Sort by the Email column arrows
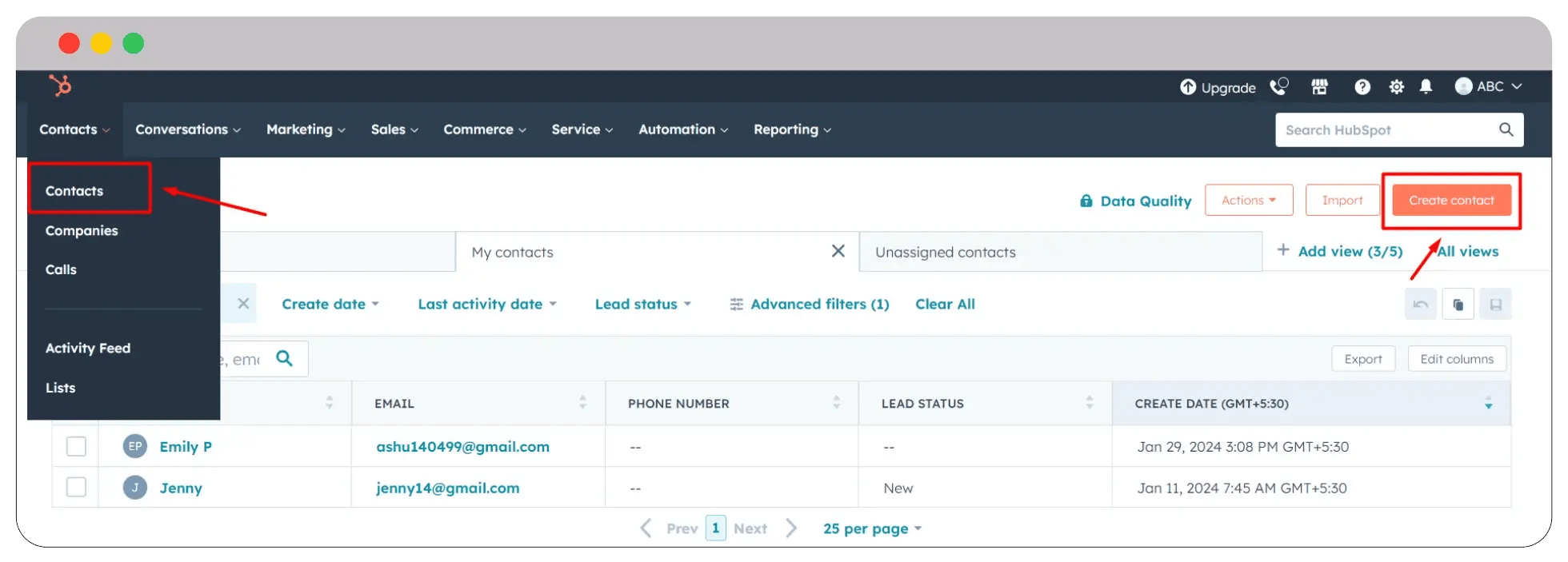This screenshot has width=1568, height=562. 582,402
